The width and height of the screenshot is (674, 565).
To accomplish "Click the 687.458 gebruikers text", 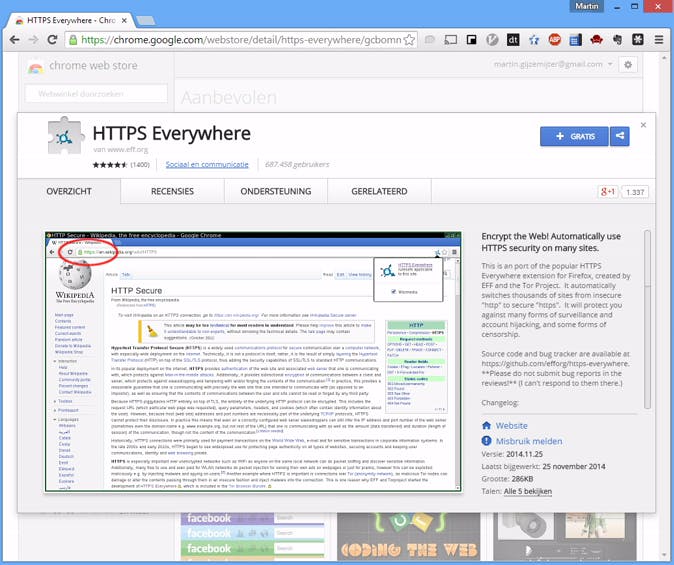I will (x=297, y=164).
